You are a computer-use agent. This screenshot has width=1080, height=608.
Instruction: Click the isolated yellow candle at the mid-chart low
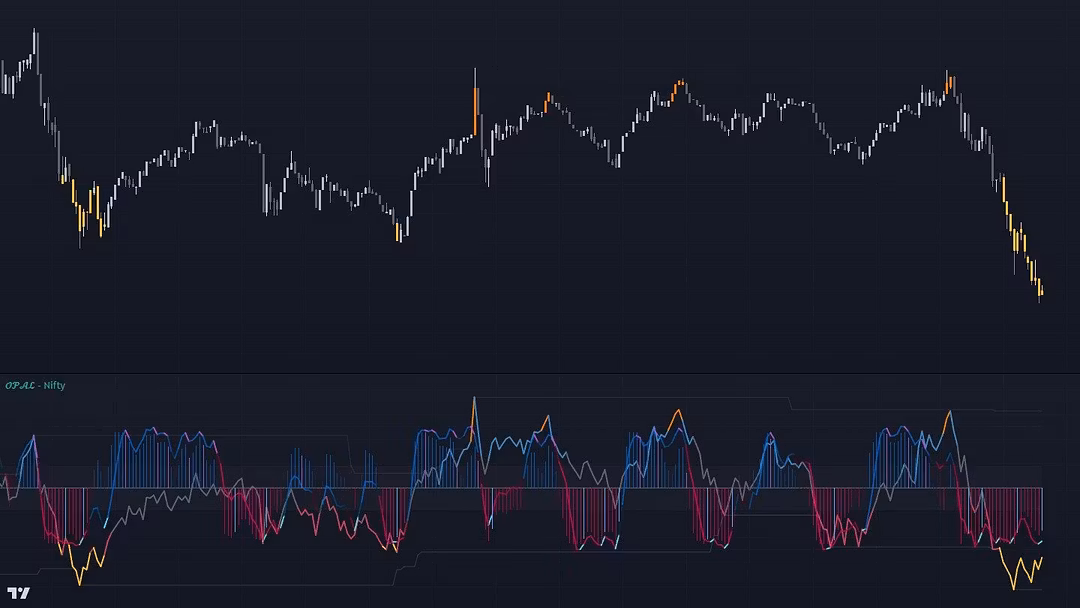[399, 232]
